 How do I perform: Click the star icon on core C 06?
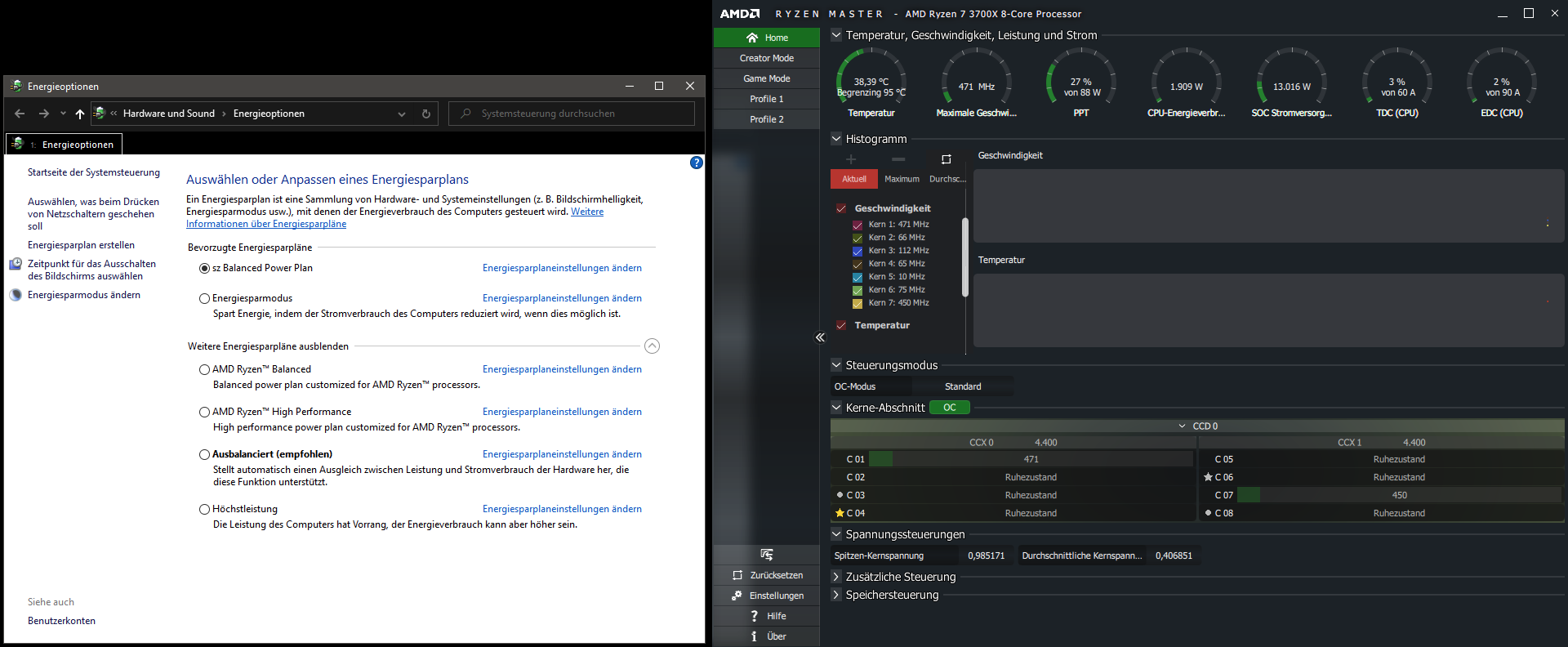1208,477
